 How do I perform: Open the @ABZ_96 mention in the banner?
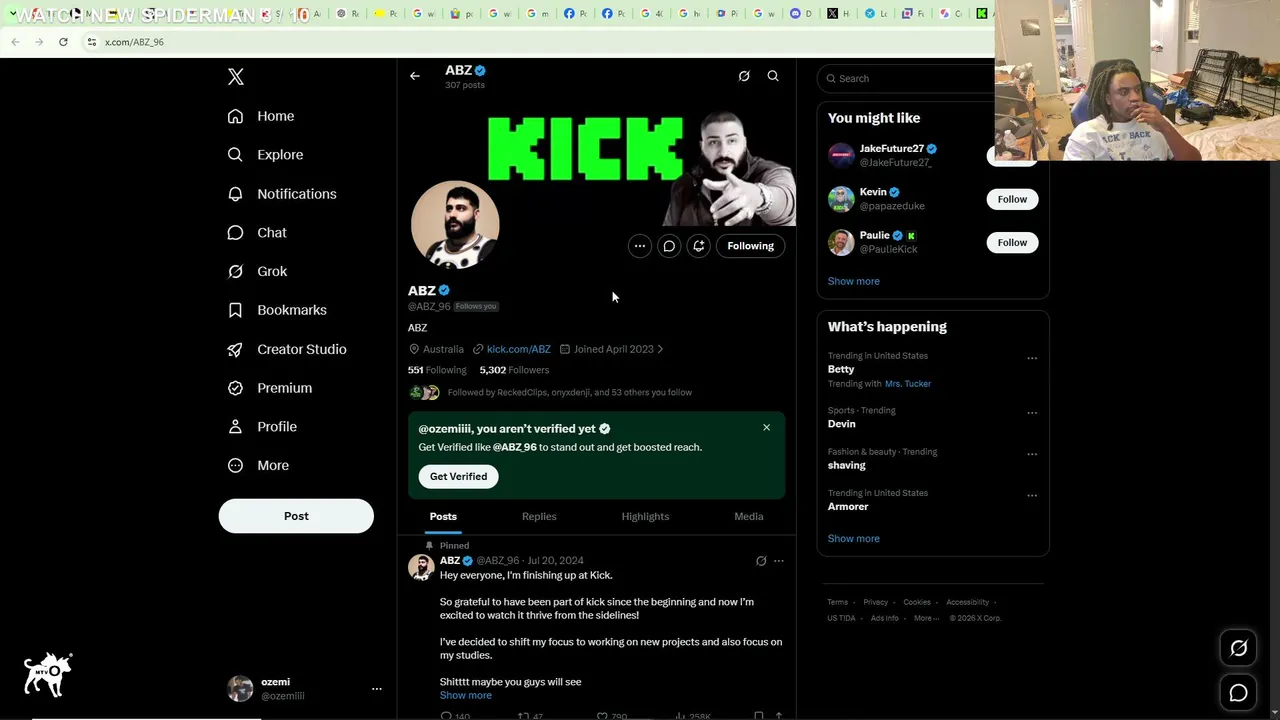(515, 447)
